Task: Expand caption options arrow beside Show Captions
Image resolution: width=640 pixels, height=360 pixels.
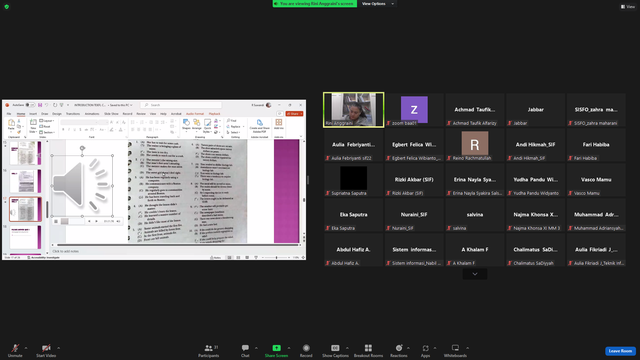Action: click(347, 348)
